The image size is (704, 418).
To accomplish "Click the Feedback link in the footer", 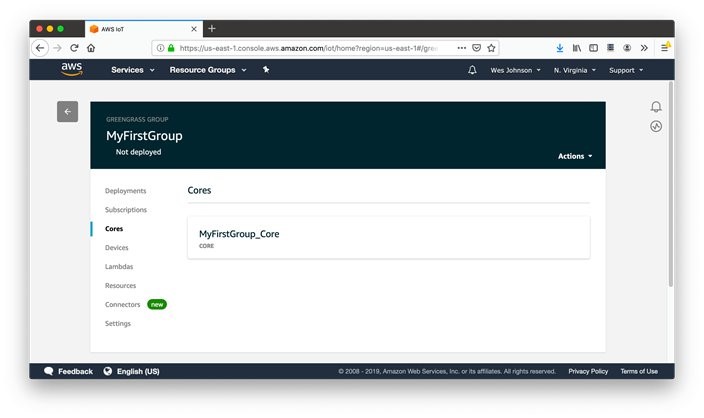I will pyautogui.click(x=75, y=371).
